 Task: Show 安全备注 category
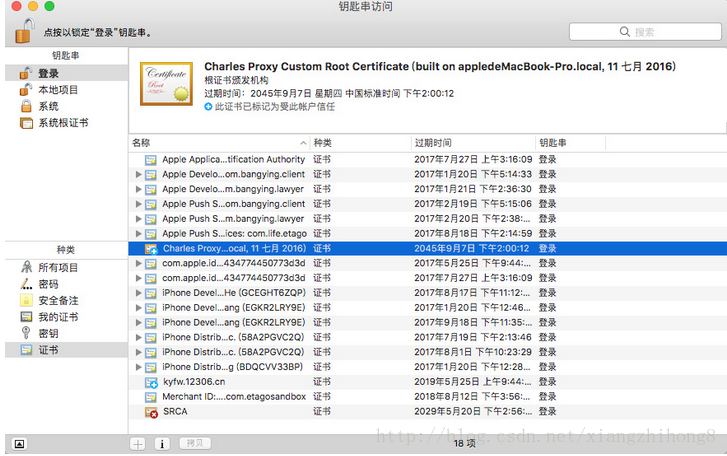pos(66,300)
